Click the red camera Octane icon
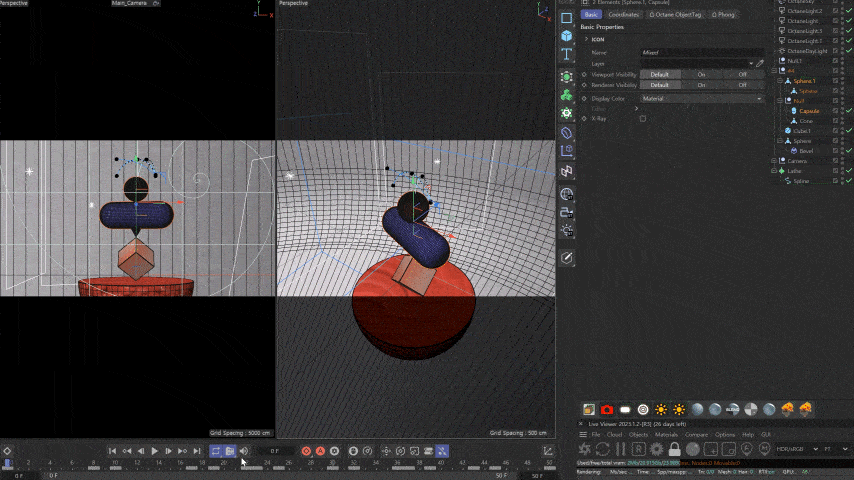Viewport: 854px width, 480px height. pyautogui.click(x=607, y=409)
